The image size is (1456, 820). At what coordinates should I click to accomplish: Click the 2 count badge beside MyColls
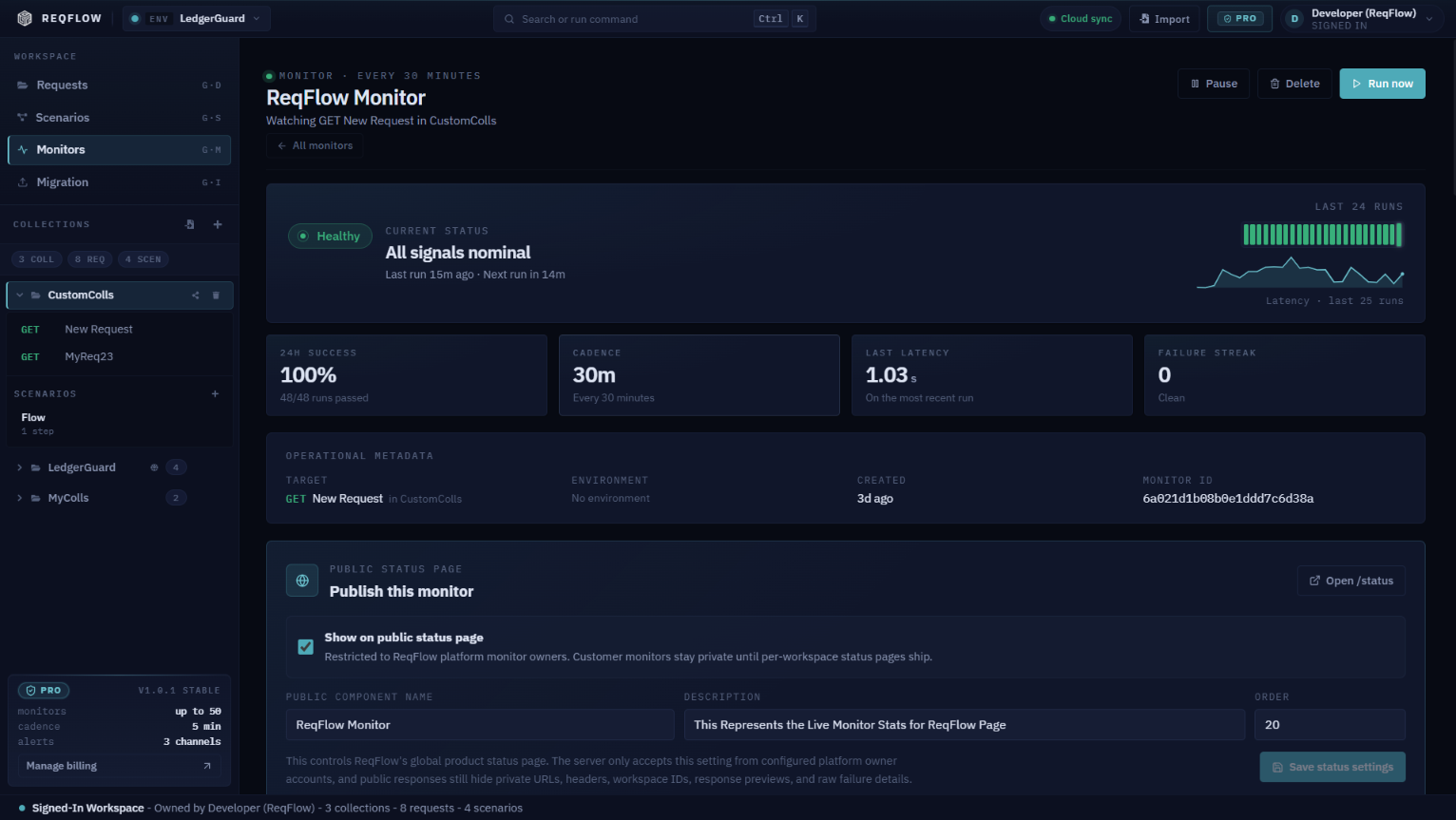click(x=176, y=498)
